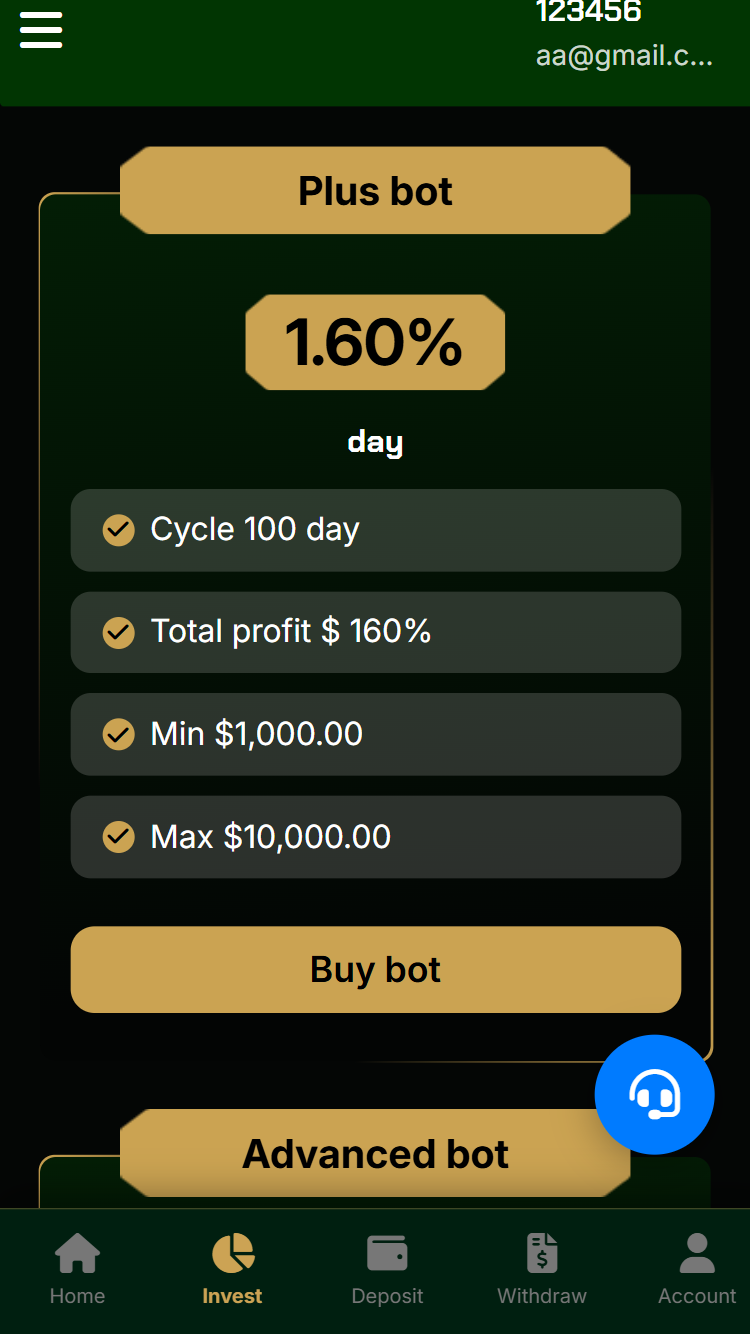Click checkmark beside Min $1,000.00
The image size is (750, 1334).
[x=119, y=734]
